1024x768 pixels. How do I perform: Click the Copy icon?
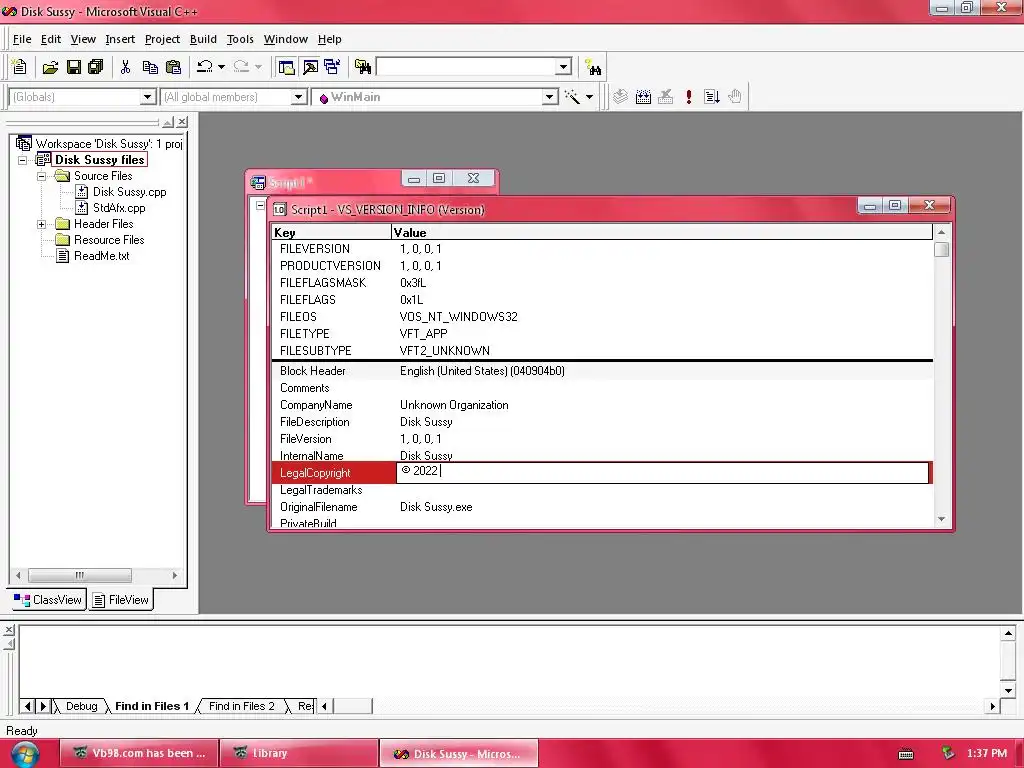150,67
